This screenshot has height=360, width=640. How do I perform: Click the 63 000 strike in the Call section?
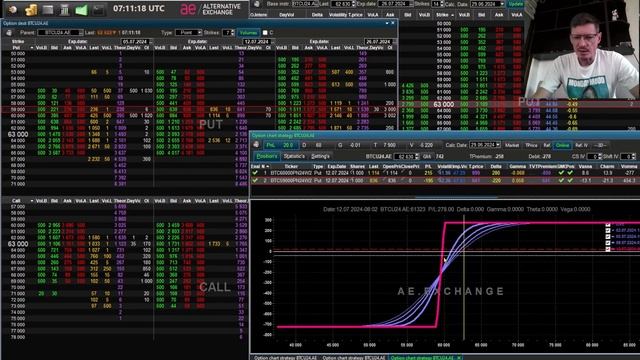(18, 244)
